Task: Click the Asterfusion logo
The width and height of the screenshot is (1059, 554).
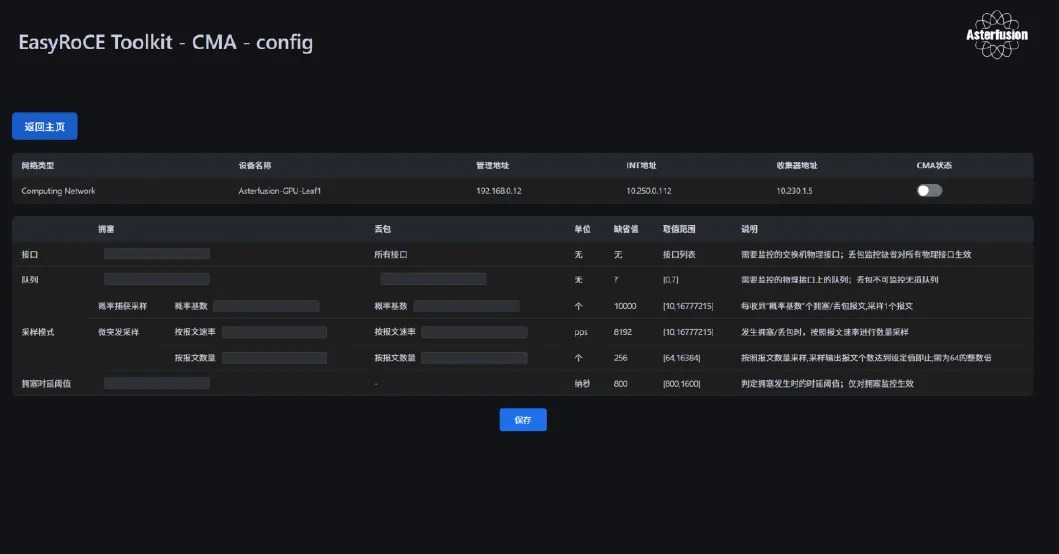Action: point(997,34)
